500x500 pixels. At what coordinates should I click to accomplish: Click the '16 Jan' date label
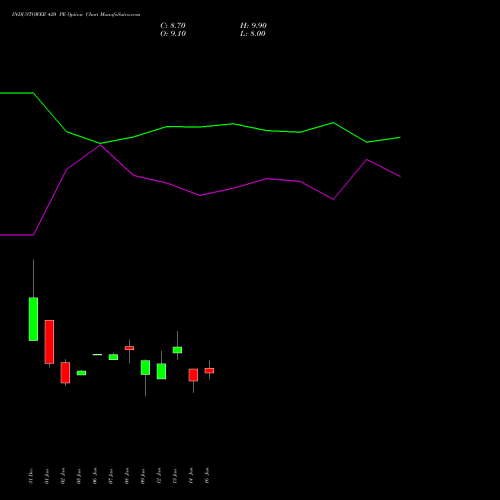pos(207,476)
